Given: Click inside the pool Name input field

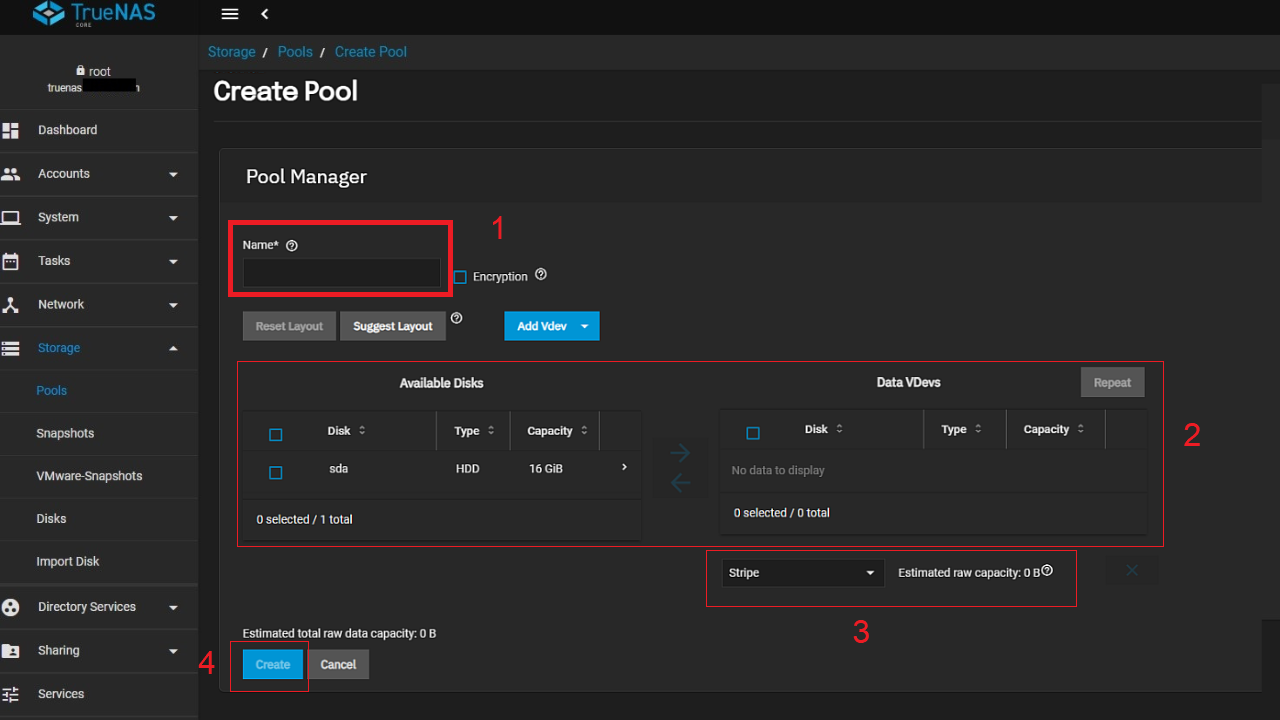Looking at the screenshot, I should (340, 272).
